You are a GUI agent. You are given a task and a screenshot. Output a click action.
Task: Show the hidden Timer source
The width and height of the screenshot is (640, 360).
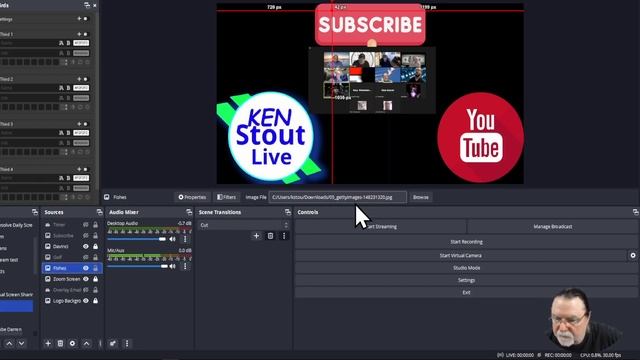pyautogui.click(x=86, y=225)
